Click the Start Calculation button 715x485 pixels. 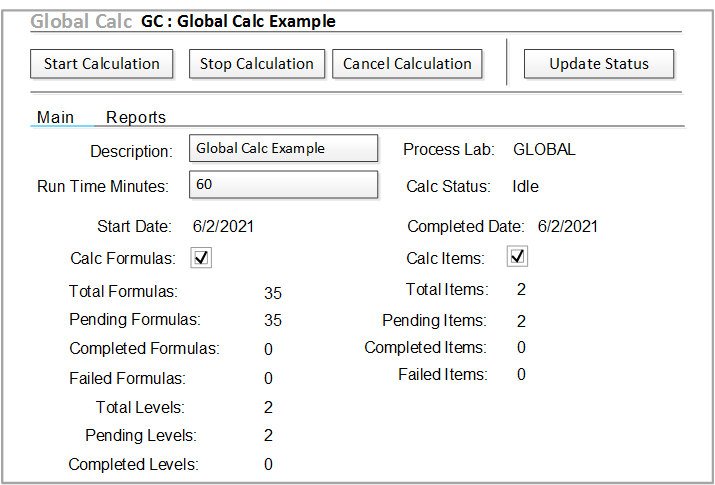click(x=101, y=64)
